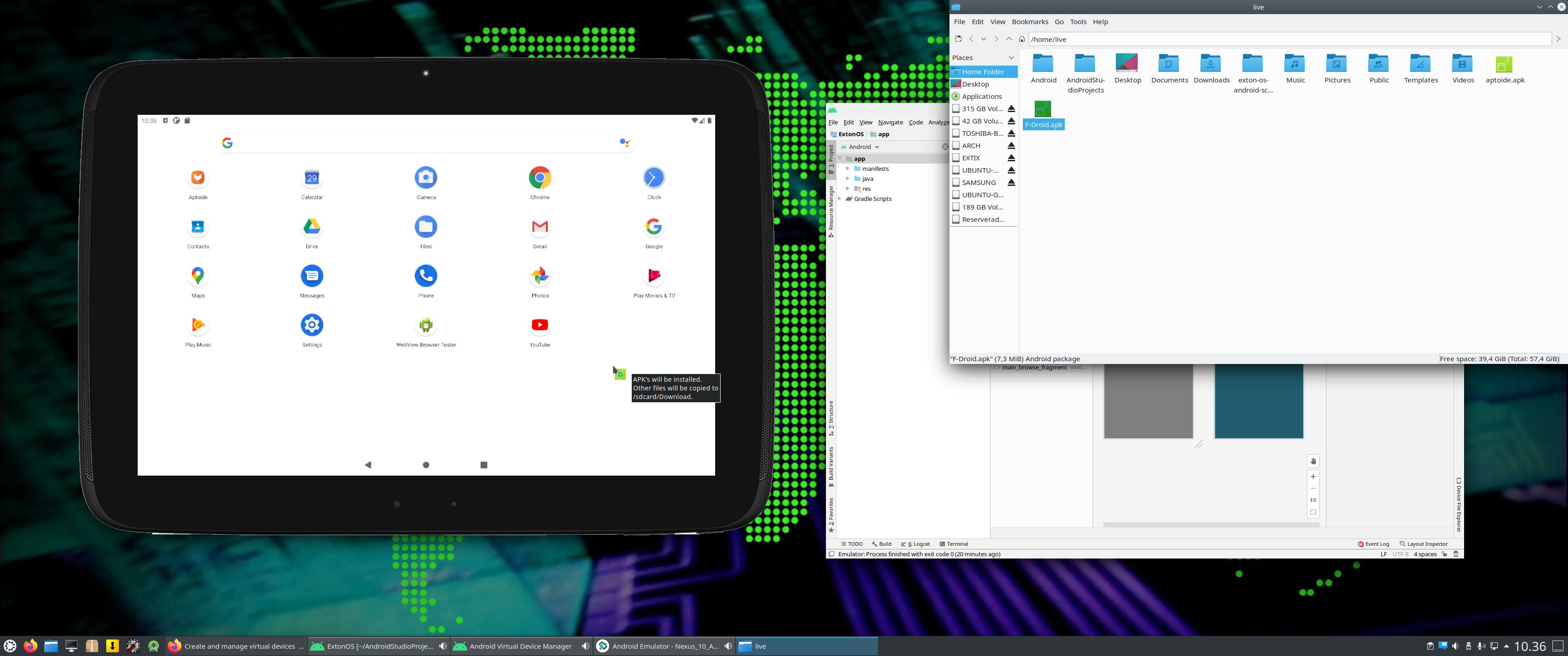Open the Phone app on the tablet
The width and height of the screenshot is (1568, 656).
[426, 276]
